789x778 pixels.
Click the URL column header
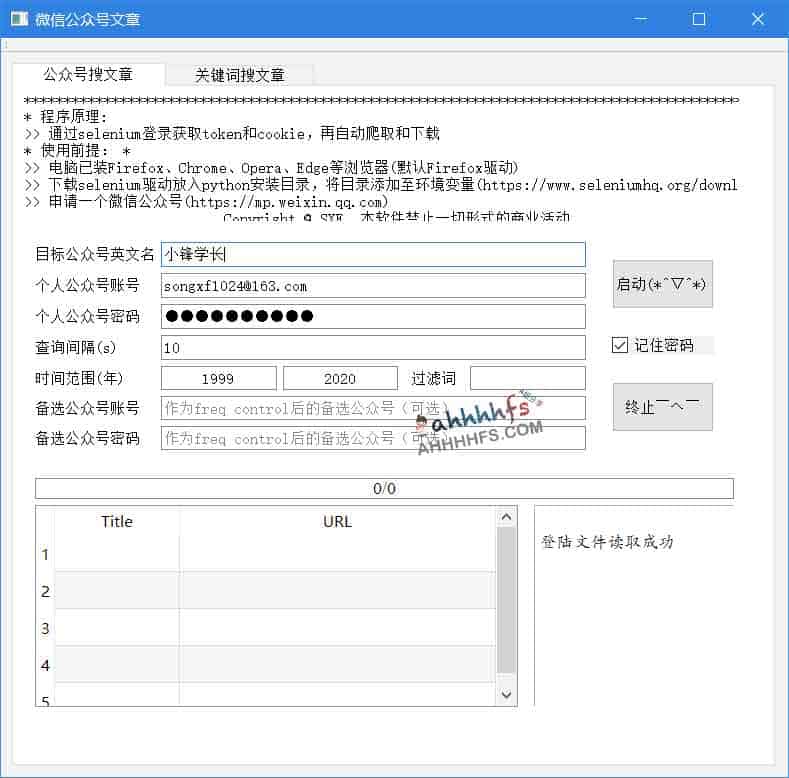pos(337,521)
